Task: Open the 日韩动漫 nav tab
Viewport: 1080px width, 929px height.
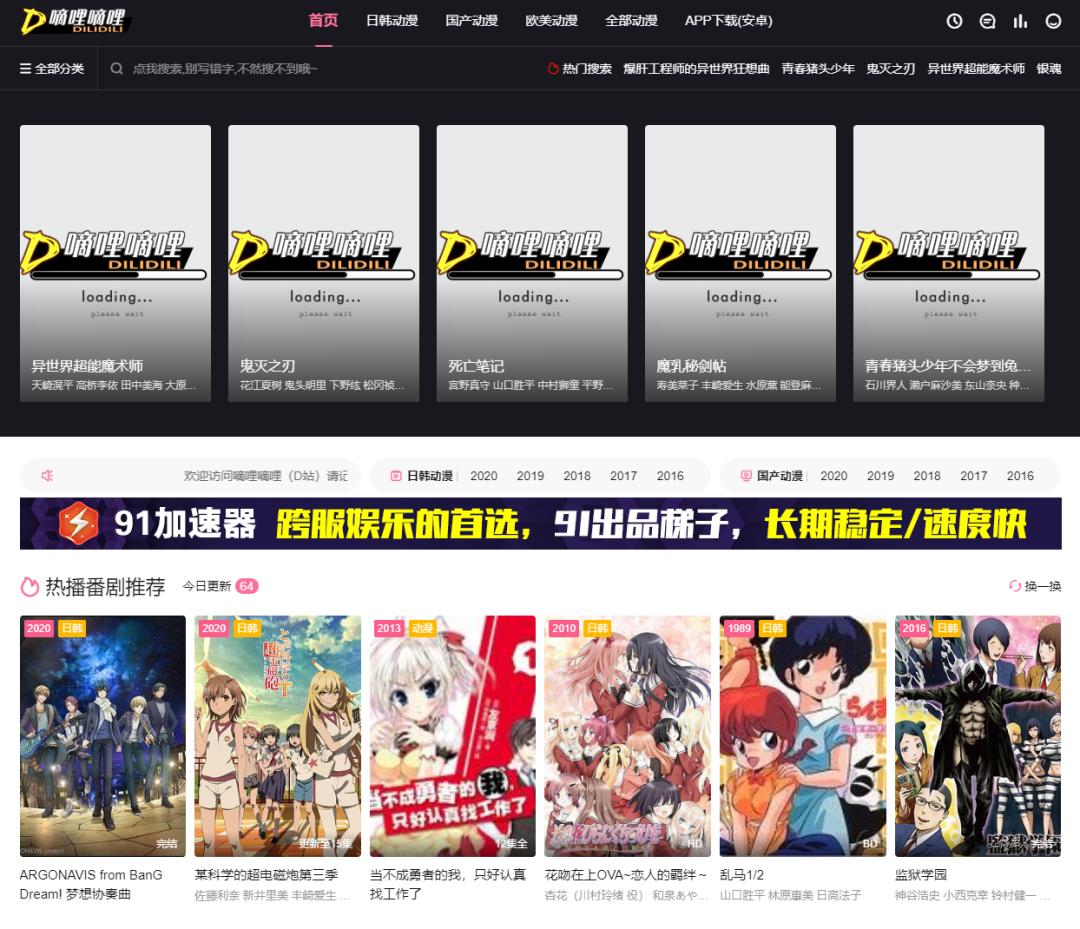Action: click(x=392, y=21)
